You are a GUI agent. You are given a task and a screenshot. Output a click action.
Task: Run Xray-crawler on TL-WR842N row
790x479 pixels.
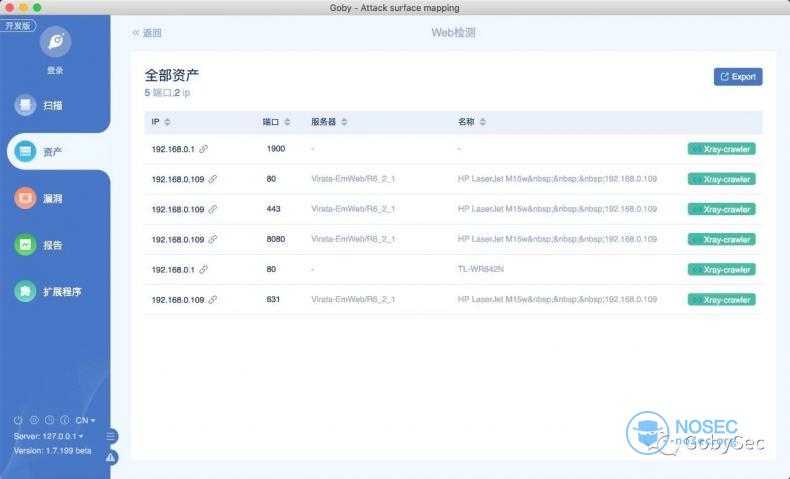(721, 270)
